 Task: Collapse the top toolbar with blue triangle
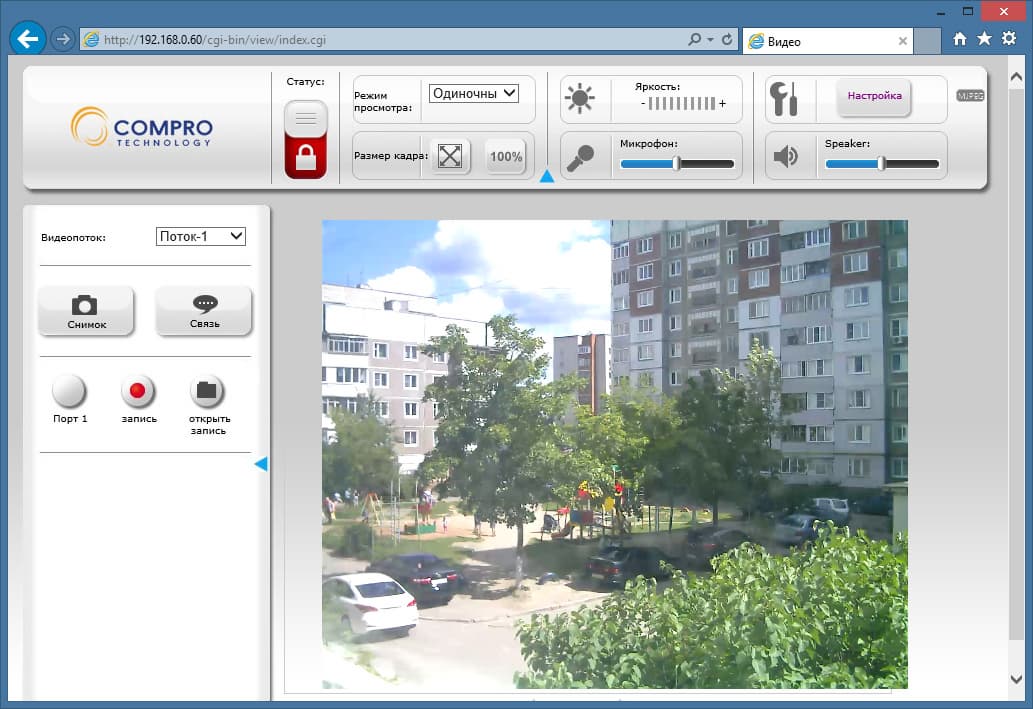547,176
